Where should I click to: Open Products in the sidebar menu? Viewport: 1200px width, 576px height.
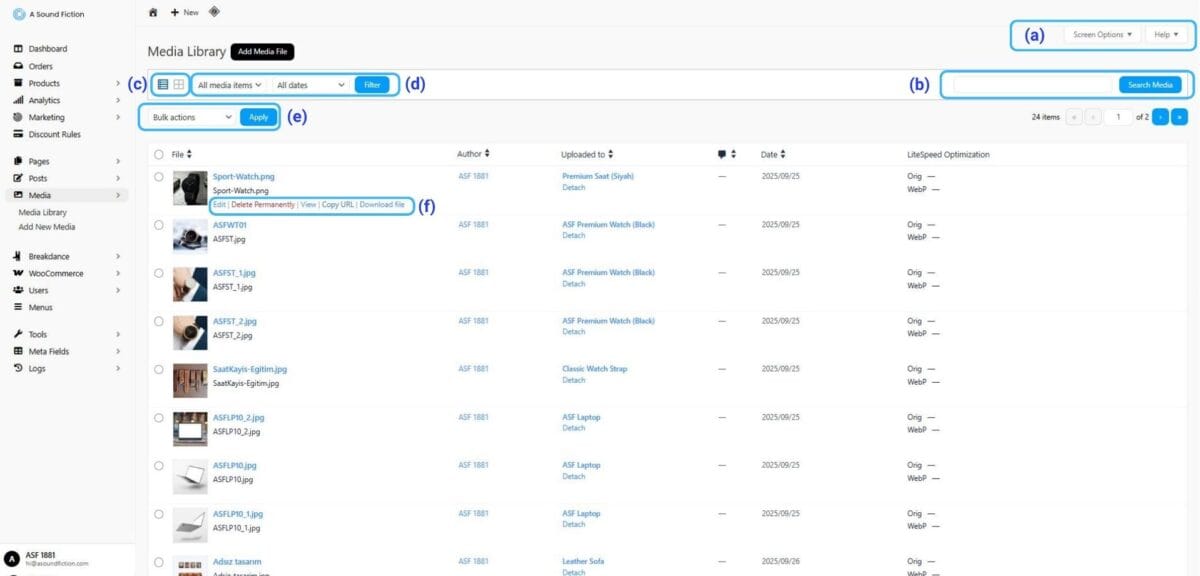[44, 83]
